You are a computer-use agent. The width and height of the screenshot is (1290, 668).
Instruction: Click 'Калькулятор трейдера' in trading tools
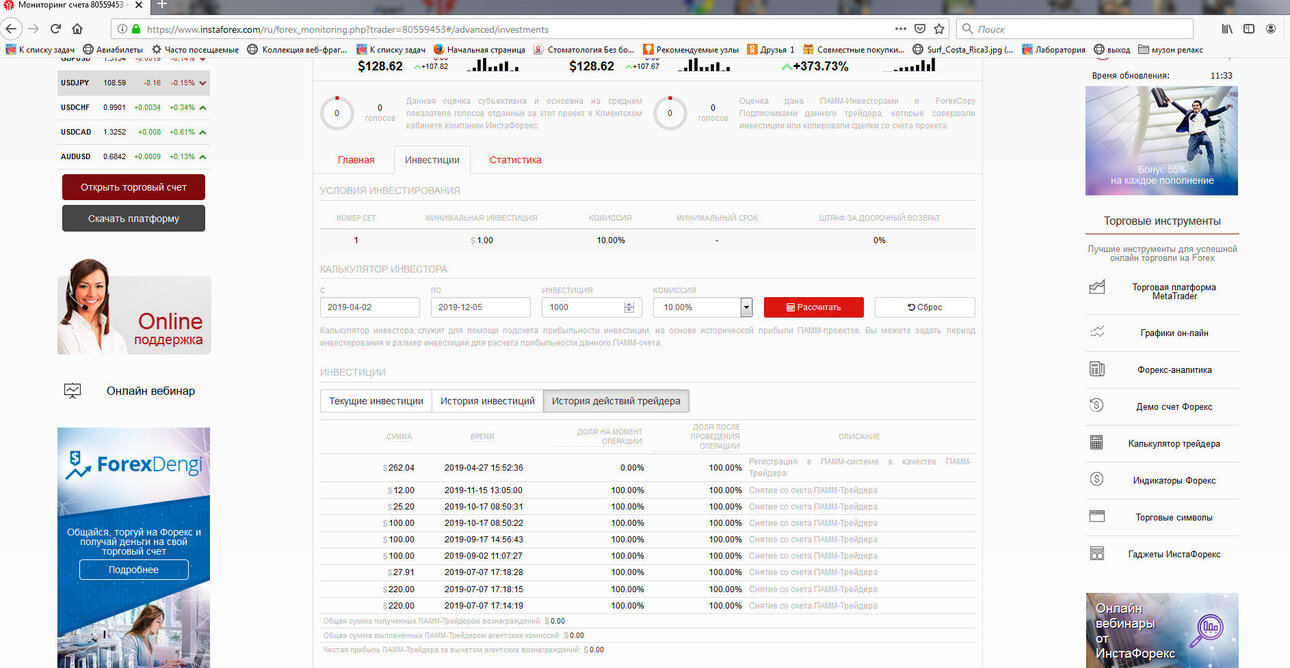(x=1174, y=443)
